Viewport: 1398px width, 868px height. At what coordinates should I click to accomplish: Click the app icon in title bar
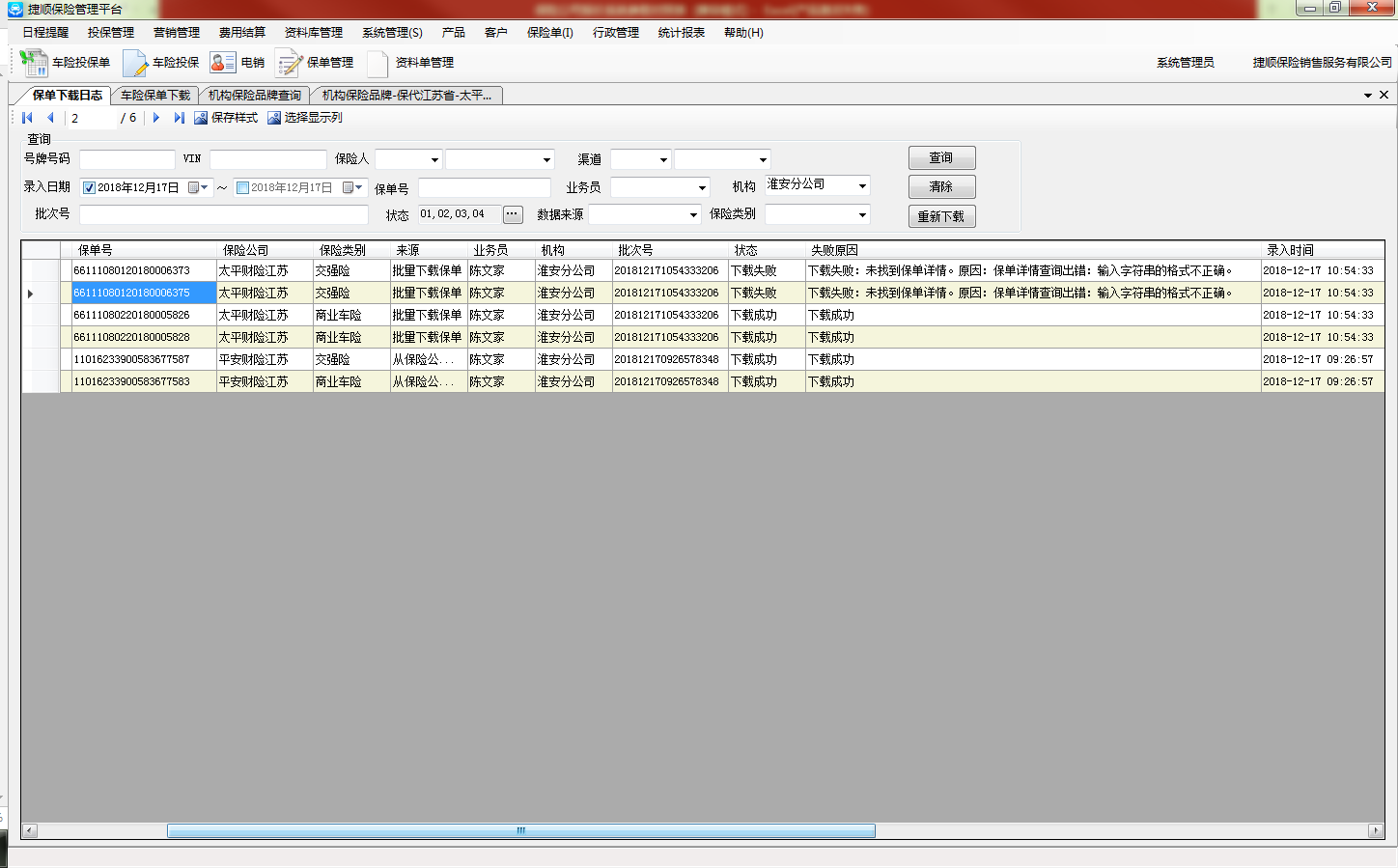point(14,9)
